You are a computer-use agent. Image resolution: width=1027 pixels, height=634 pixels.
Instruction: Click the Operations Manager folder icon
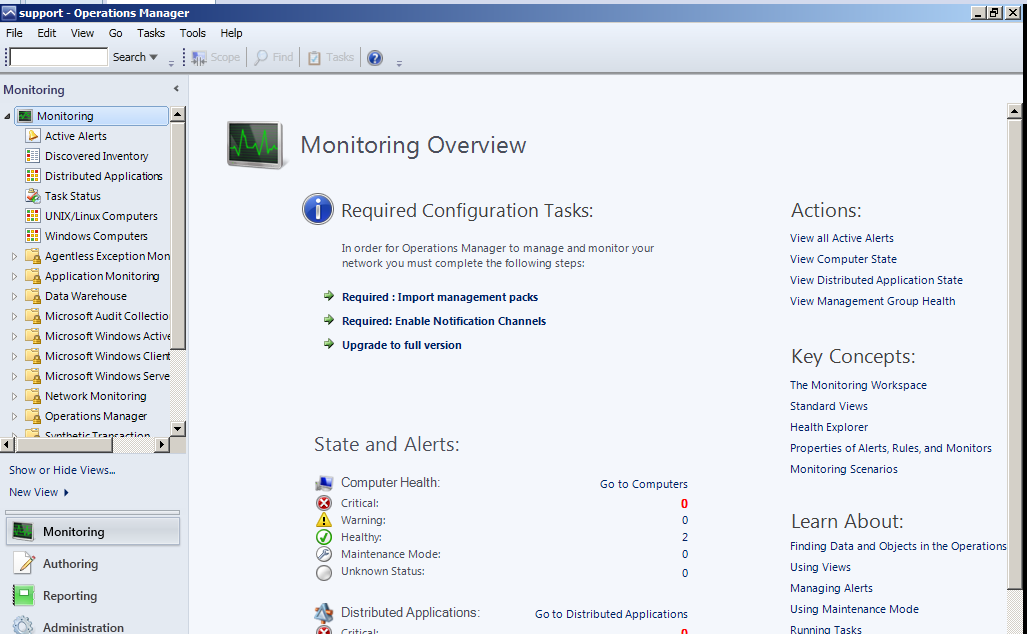[x=32, y=416]
